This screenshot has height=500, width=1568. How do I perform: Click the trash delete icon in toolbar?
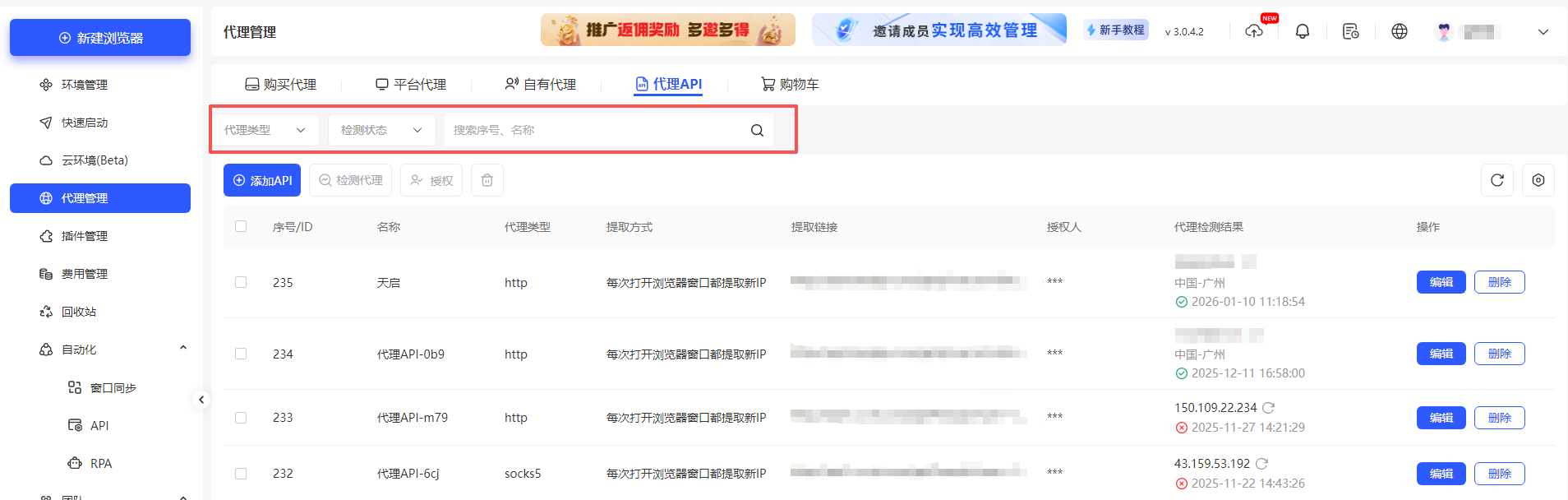coord(487,180)
